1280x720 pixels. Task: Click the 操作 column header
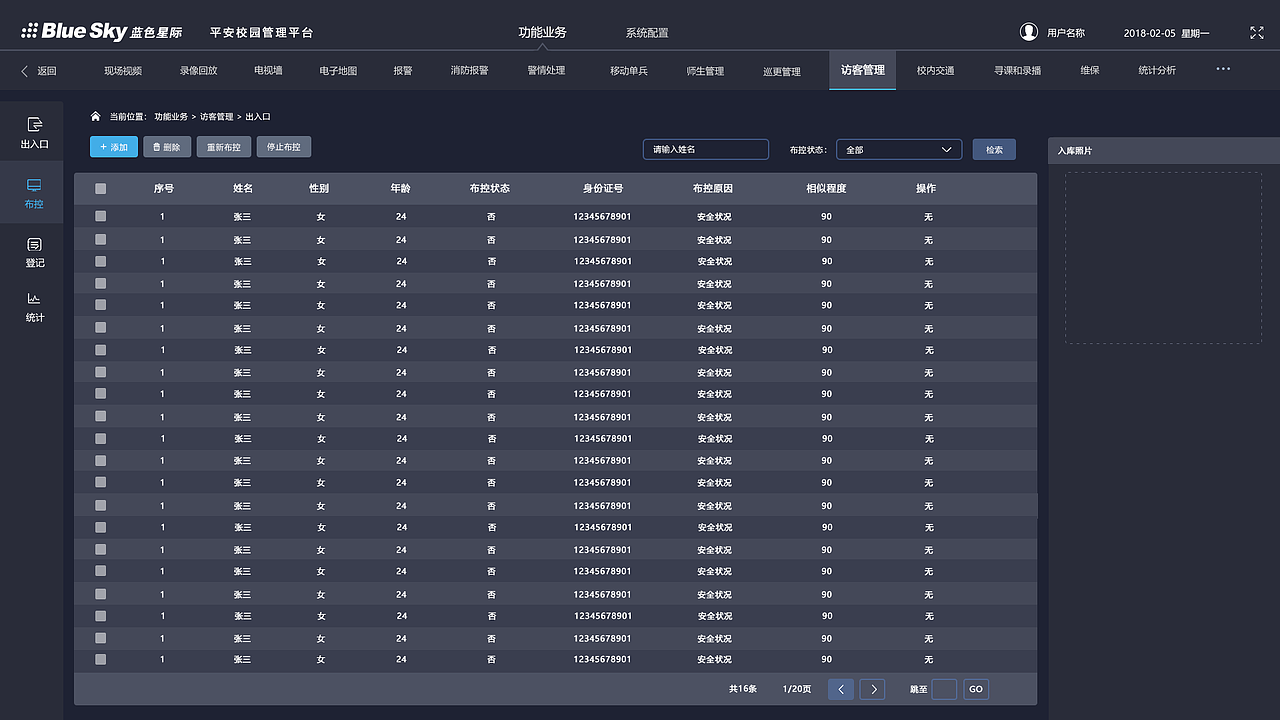(x=926, y=188)
